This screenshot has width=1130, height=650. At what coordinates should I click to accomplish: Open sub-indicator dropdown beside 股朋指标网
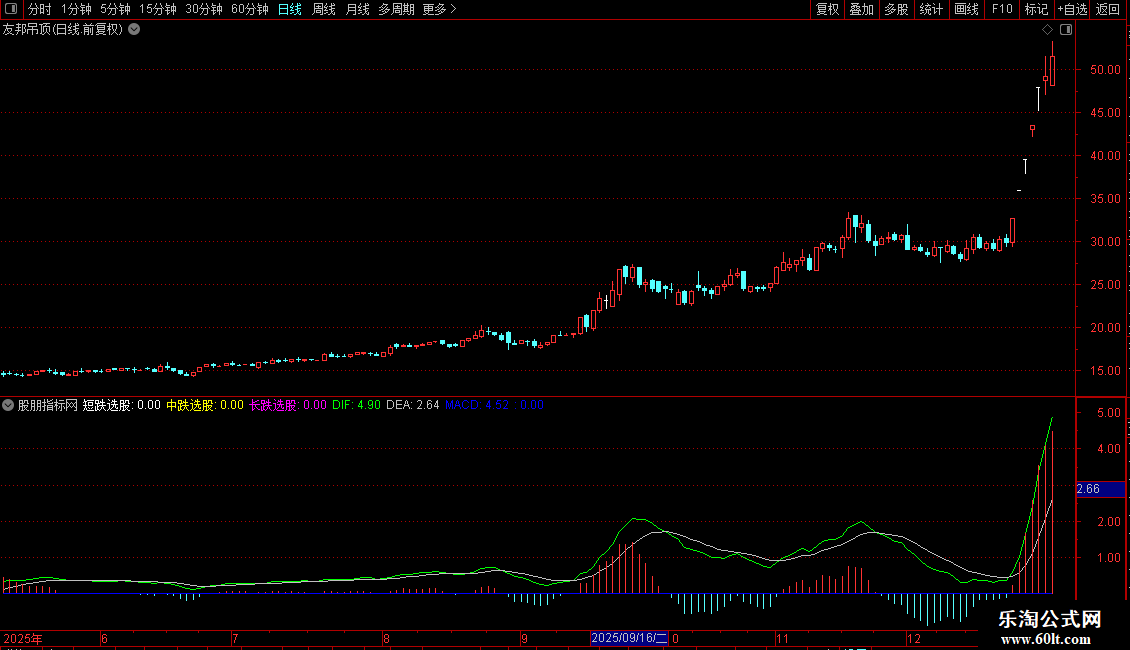click(x=8, y=405)
